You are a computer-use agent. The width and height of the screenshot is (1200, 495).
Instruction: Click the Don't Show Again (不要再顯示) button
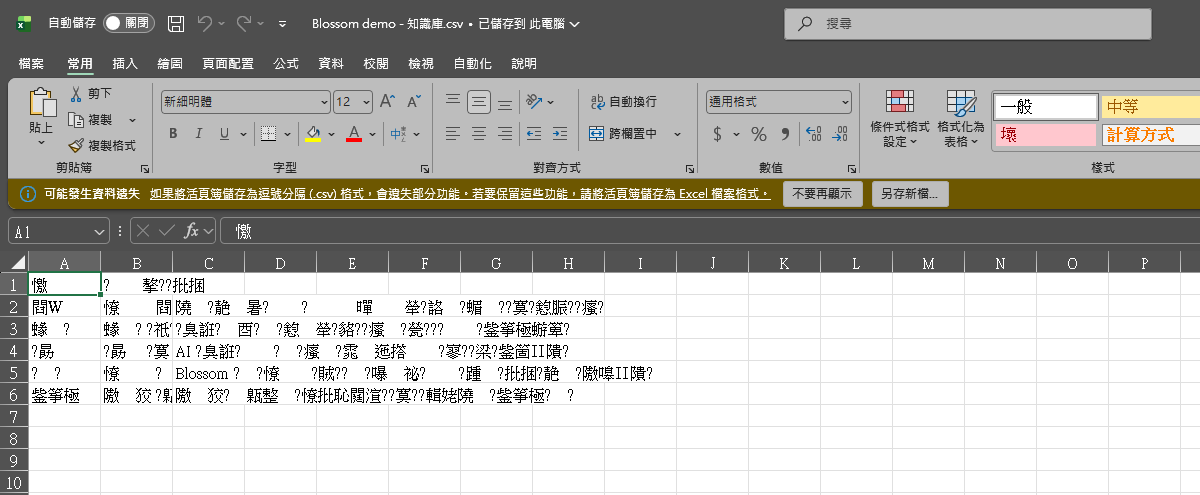[822, 194]
